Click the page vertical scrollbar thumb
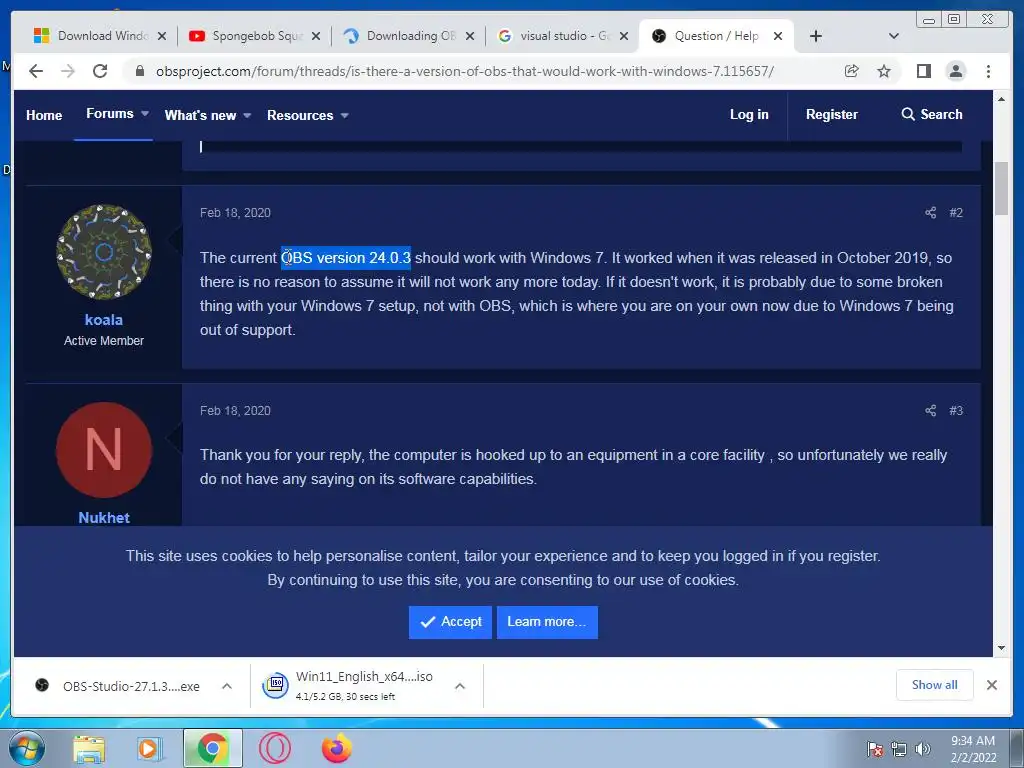Image resolution: width=1024 pixels, height=768 pixels. (1001, 188)
